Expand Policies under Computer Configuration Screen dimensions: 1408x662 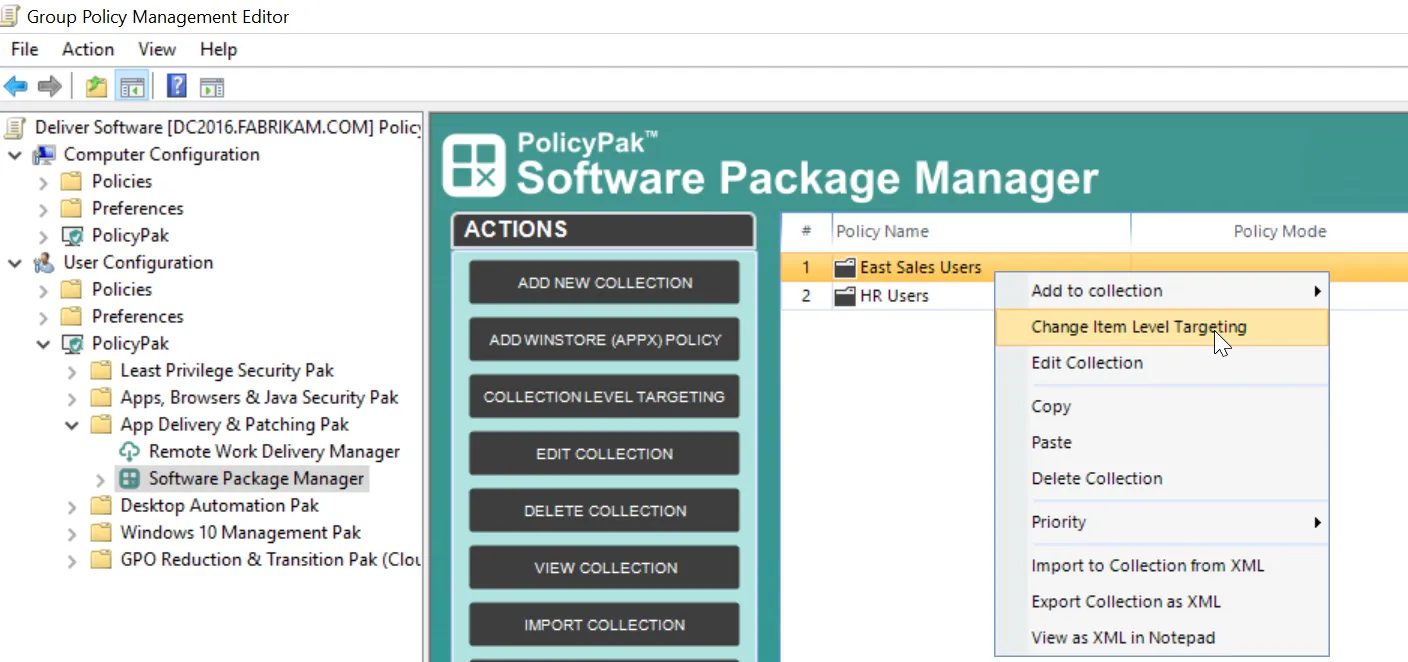click(43, 182)
